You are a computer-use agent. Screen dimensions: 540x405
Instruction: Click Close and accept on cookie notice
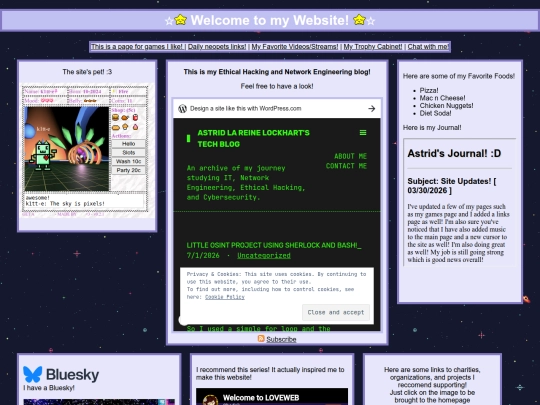click(336, 312)
